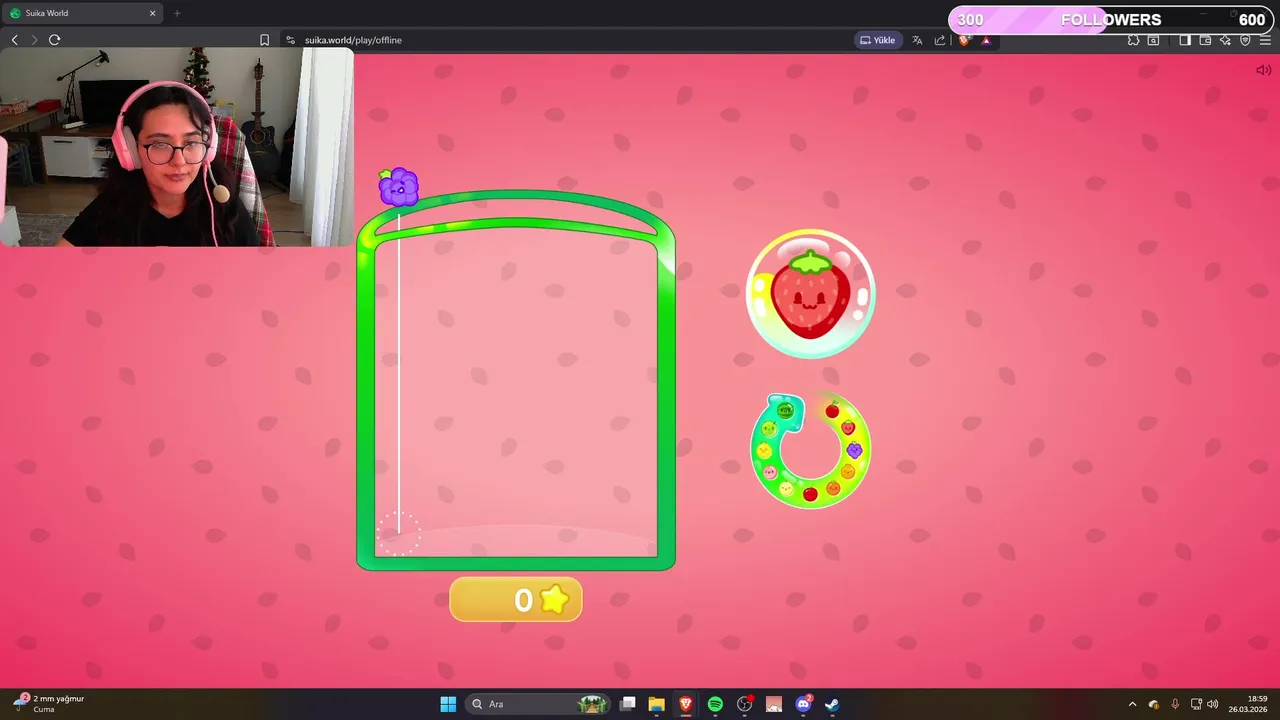Reload the Suika World page
Viewport: 1280px width, 720px height.
pyautogui.click(x=54, y=40)
